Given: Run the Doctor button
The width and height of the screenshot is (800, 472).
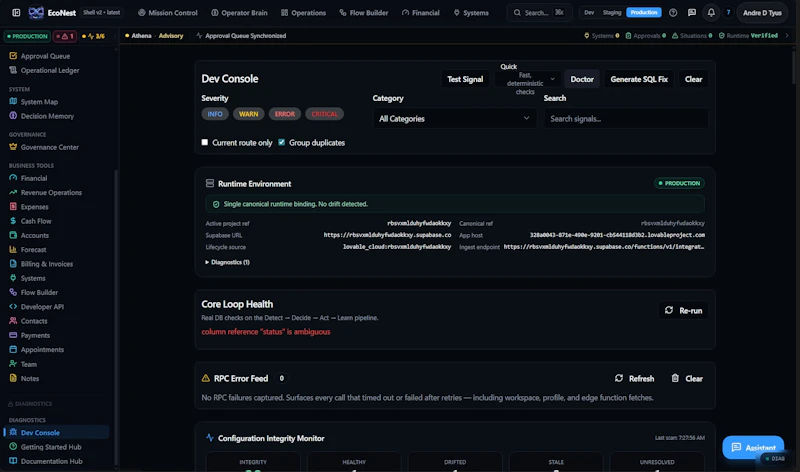Looking at the screenshot, I should (582, 79).
